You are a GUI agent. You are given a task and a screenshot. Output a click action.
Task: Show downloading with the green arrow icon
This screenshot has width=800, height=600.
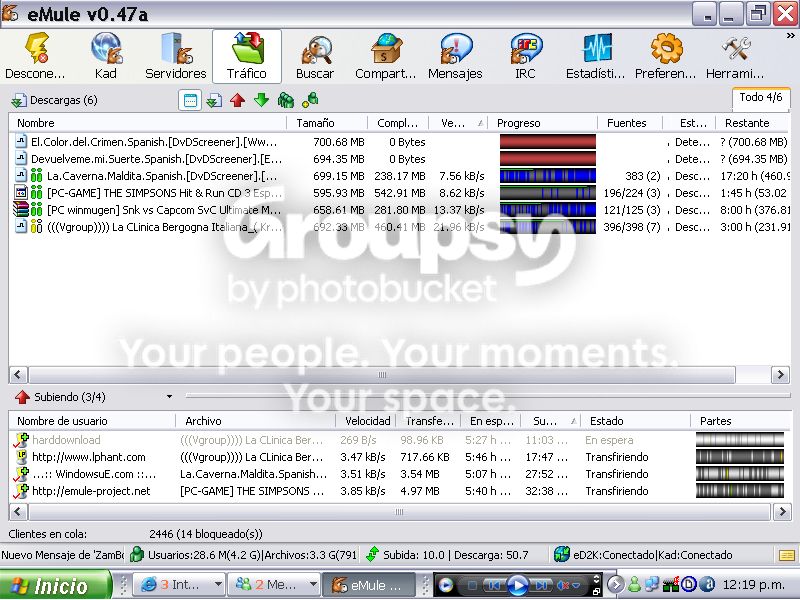tap(262, 100)
